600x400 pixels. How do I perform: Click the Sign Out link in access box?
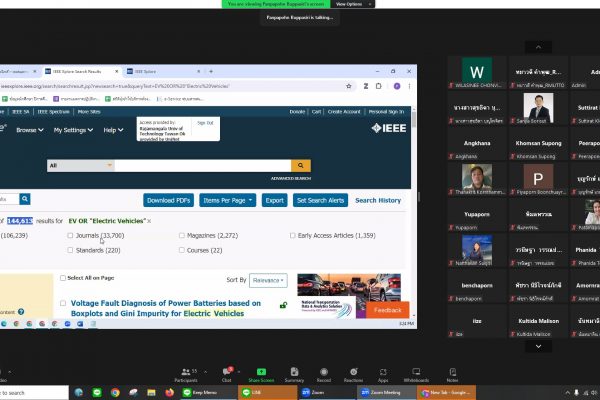(x=205, y=123)
